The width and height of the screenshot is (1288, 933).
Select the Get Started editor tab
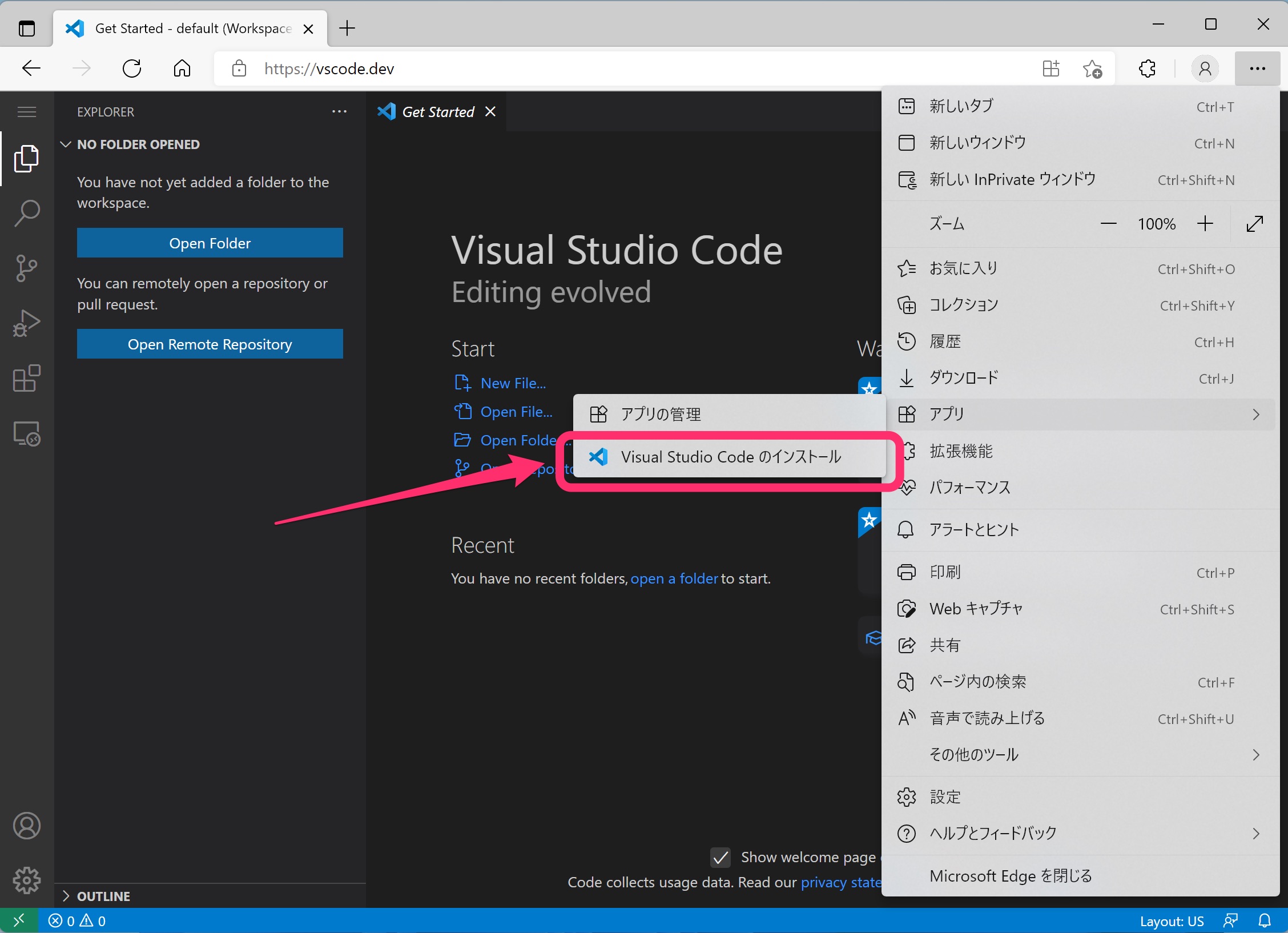coord(437,112)
